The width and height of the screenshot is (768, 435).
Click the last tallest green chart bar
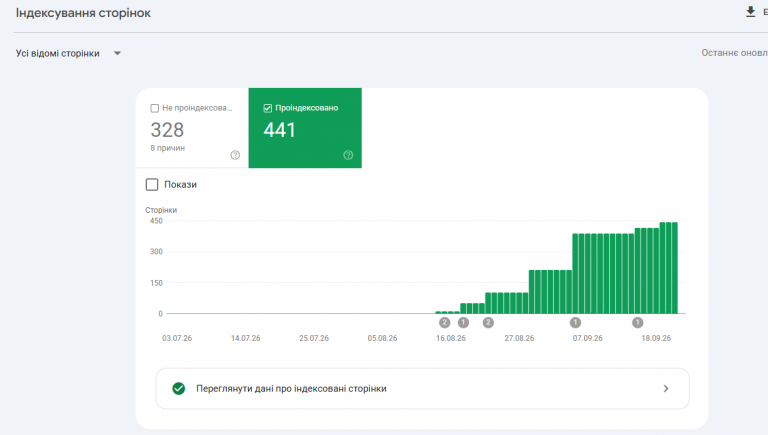click(x=675, y=268)
